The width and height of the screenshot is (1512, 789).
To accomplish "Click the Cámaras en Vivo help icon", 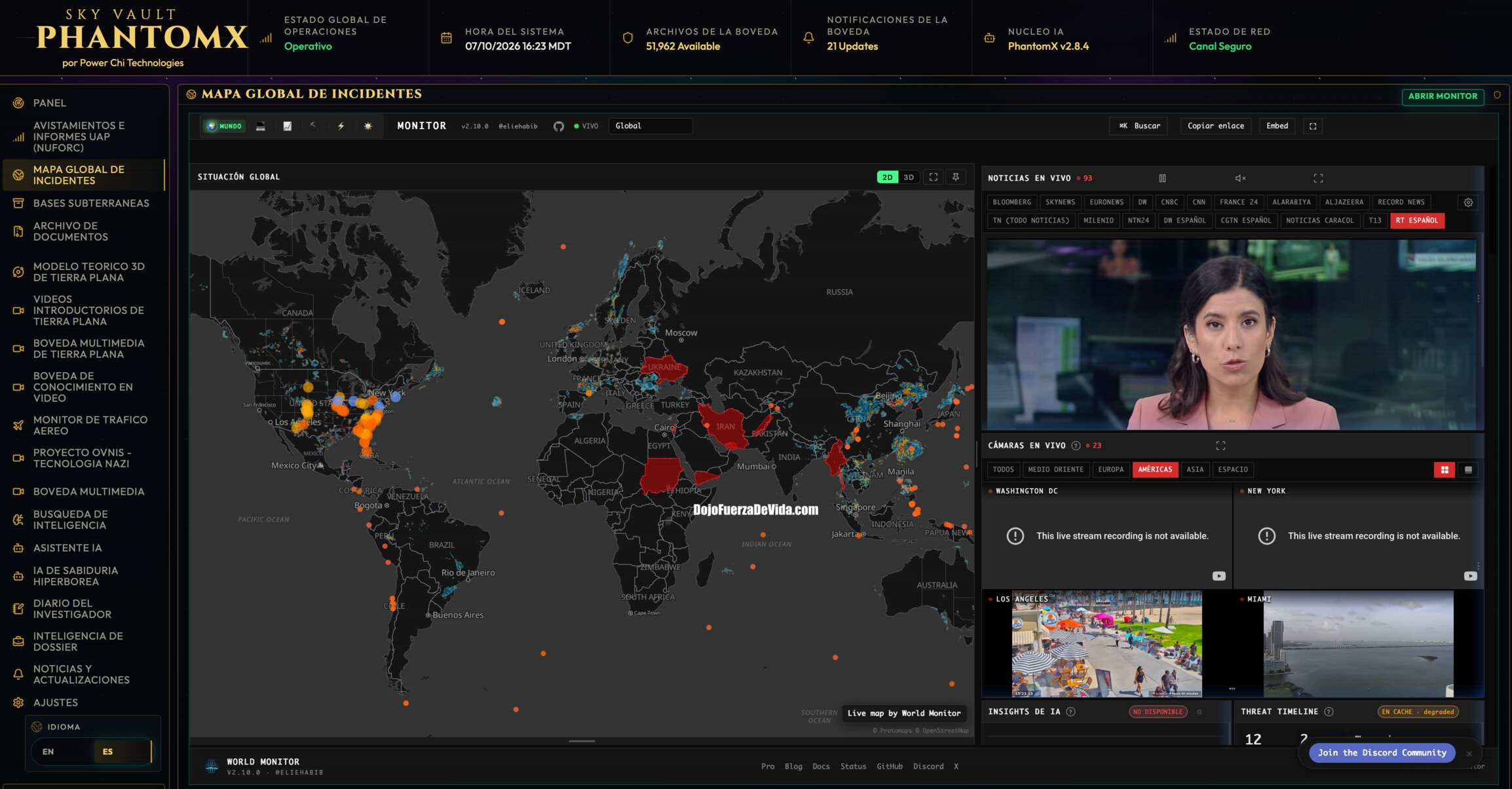I will pos(1076,446).
